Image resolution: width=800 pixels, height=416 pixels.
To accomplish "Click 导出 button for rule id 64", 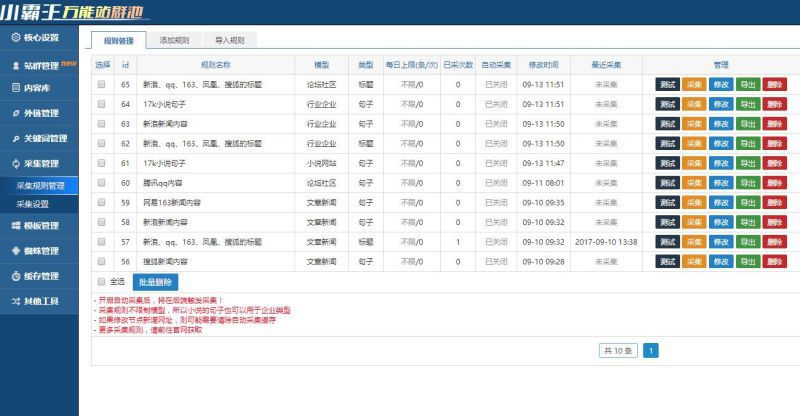I will pos(748,104).
